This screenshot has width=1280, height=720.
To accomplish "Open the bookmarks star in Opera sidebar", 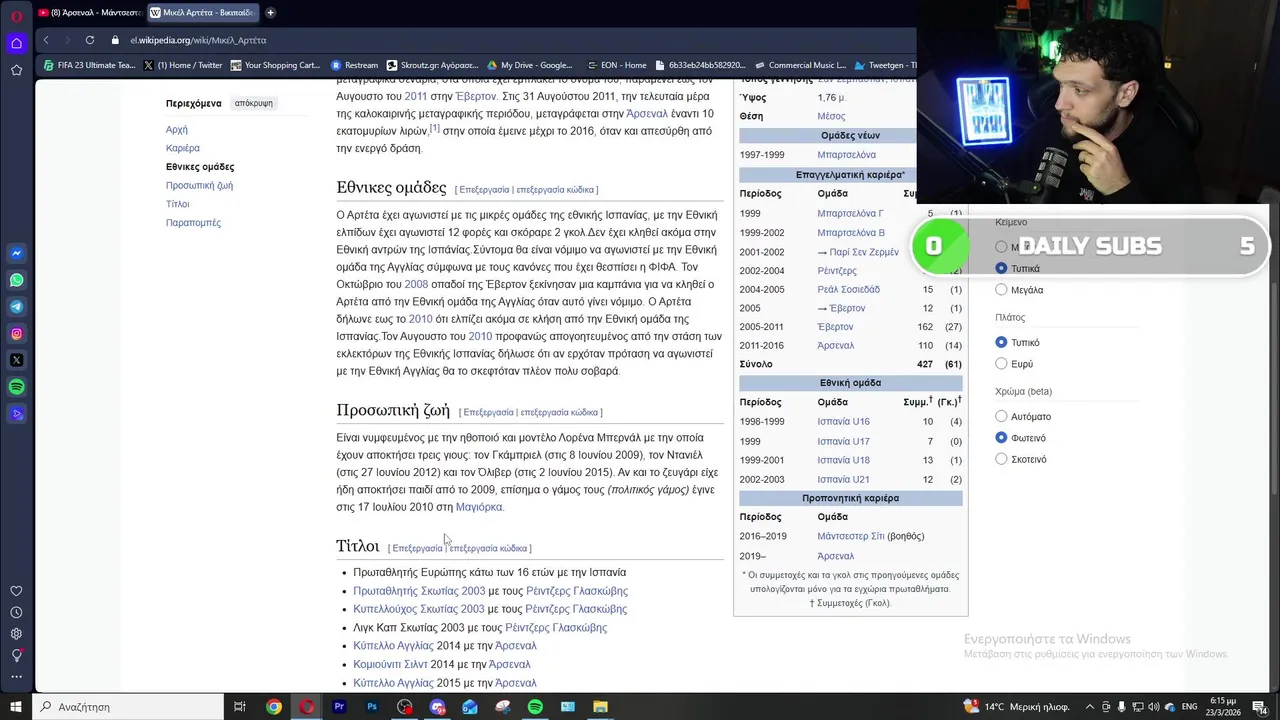I will coord(16,70).
